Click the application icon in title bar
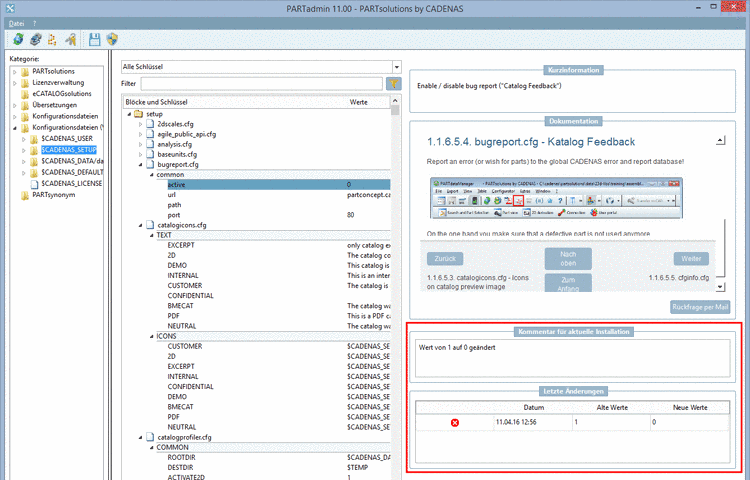This screenshot has width=750, height=480. 10,8
